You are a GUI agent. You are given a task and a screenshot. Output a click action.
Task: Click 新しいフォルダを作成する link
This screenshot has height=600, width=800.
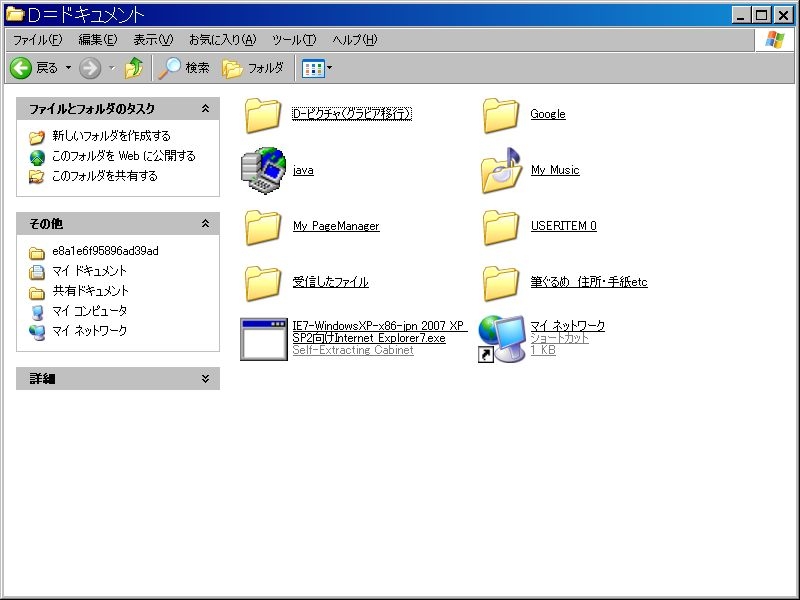(x=111, y=136)
